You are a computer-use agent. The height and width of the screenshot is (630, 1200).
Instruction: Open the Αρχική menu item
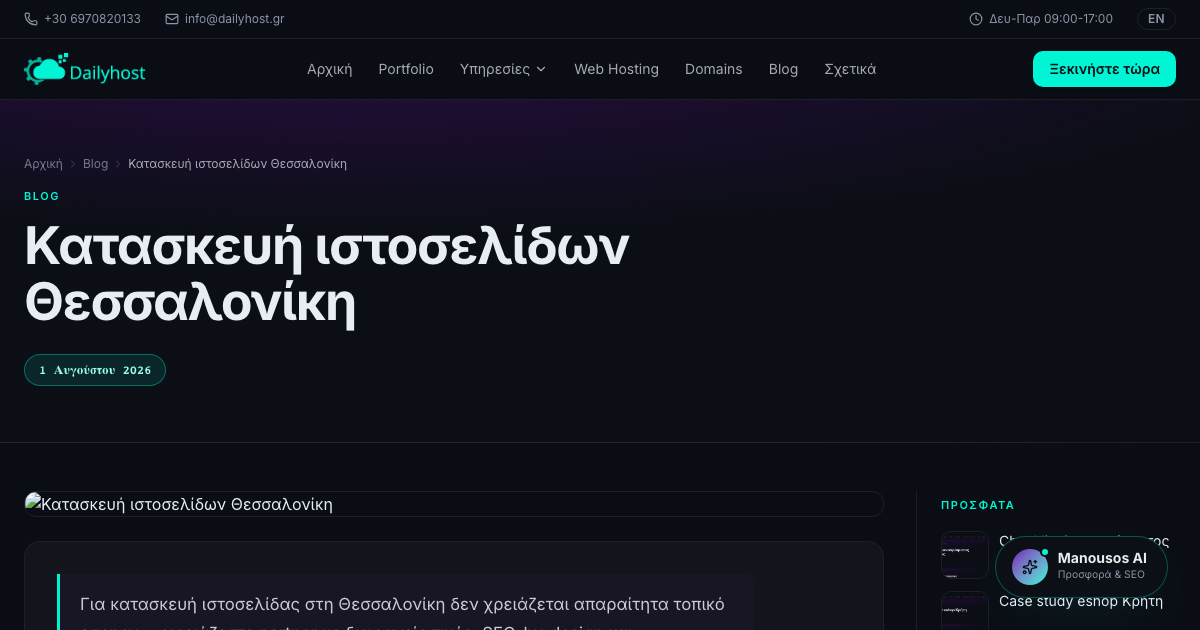coord(330,69)
